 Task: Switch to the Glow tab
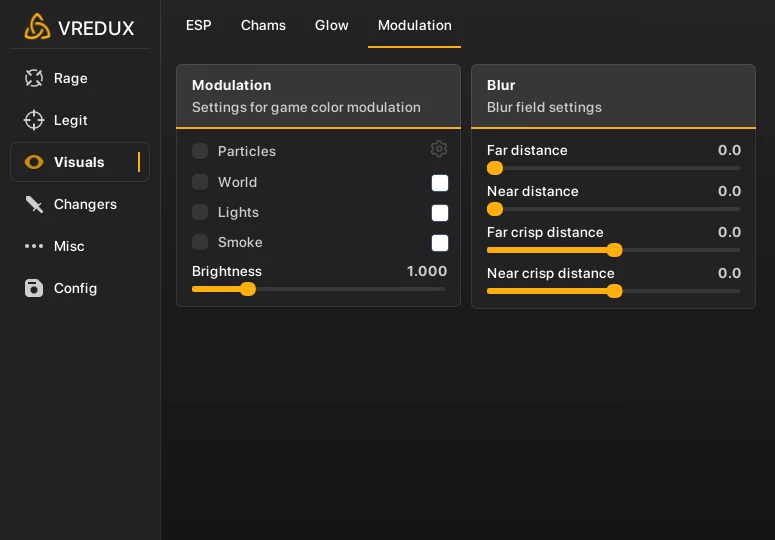pyautogui.click(x=332, y=25)
